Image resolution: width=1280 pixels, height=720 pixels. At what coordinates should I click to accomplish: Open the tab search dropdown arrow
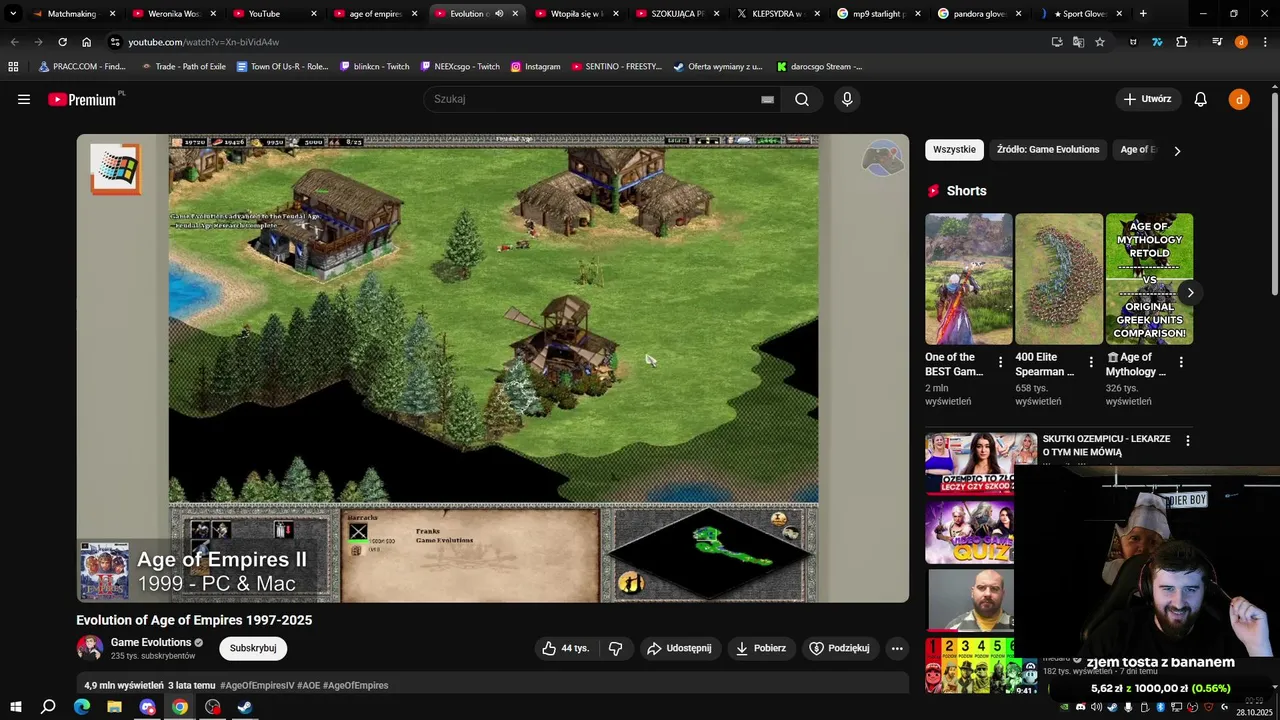click(13, 14)
